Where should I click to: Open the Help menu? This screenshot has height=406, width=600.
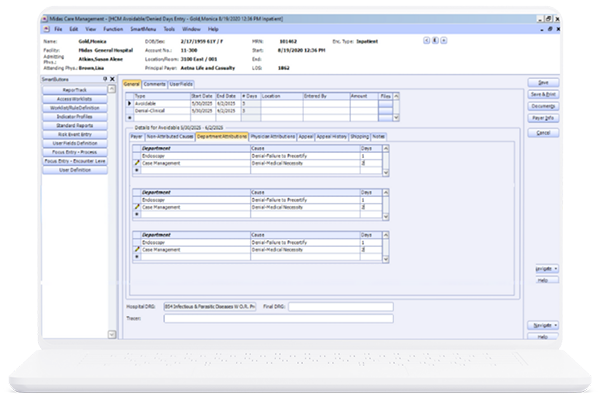point(213,29)
